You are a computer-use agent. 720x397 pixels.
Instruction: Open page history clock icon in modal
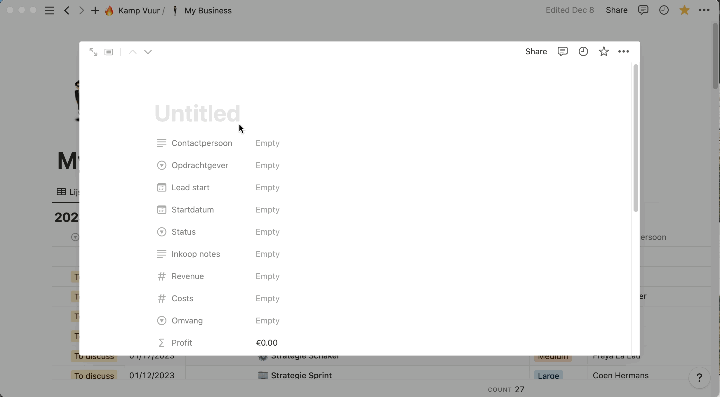(583, 51)
